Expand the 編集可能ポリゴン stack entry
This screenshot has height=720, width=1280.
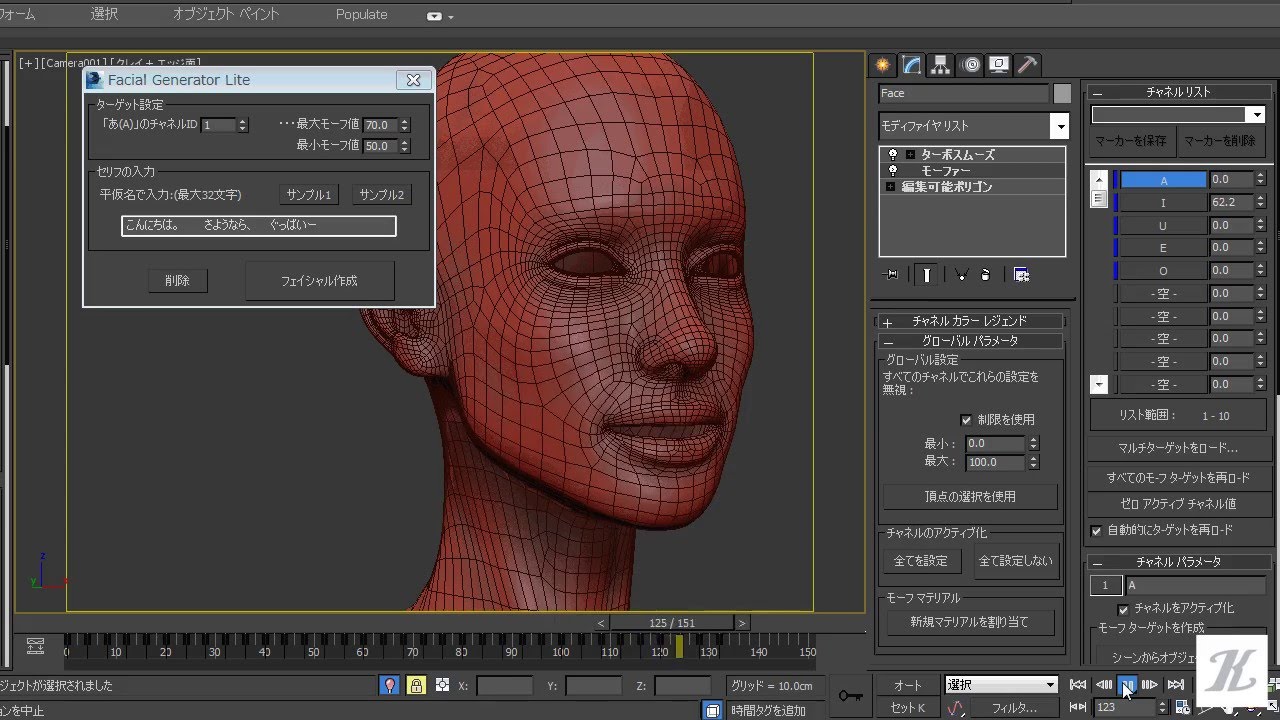click(x=890, y=187)
